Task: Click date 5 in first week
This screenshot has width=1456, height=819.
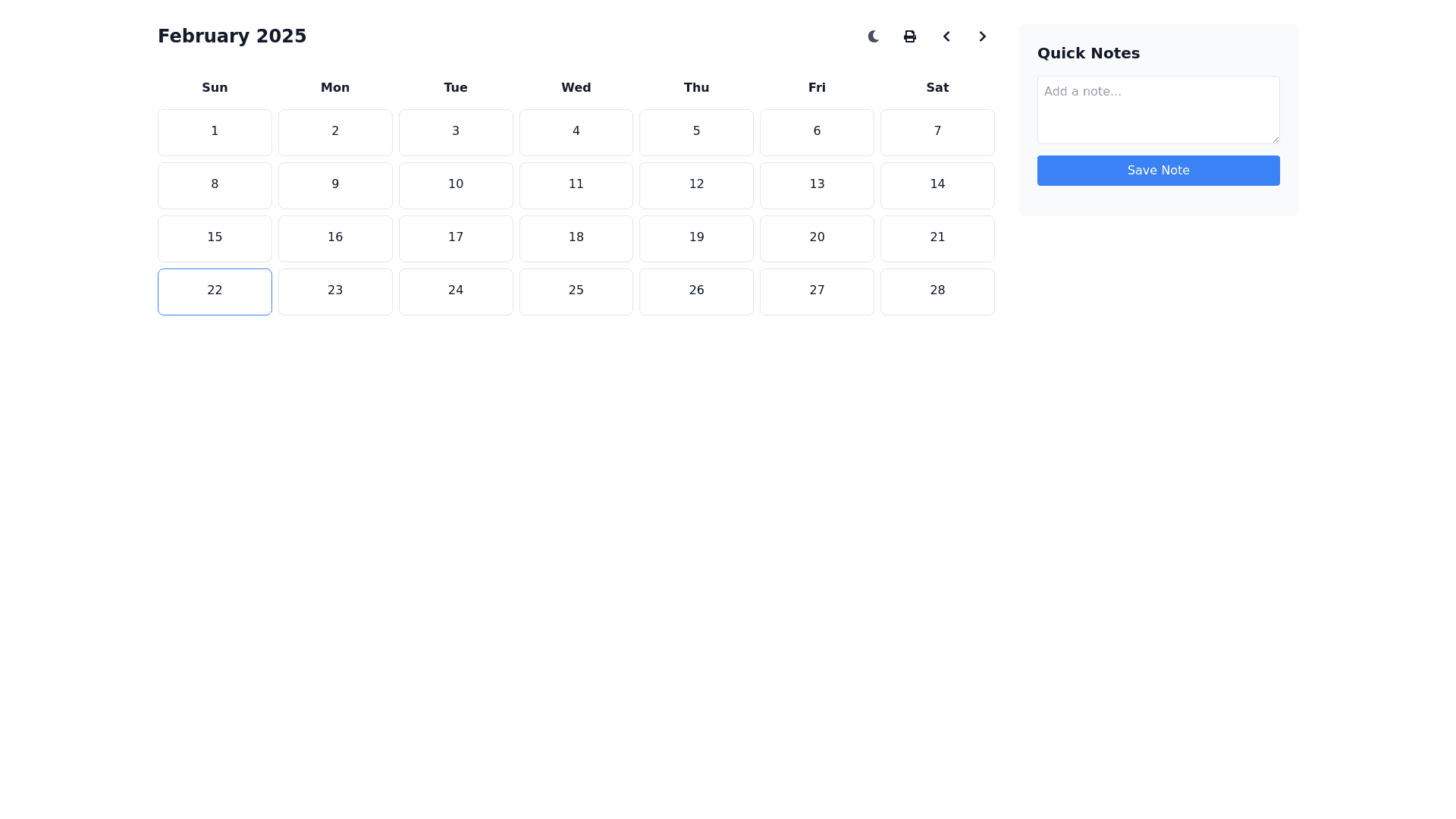Action: click(x=696, y=133)
